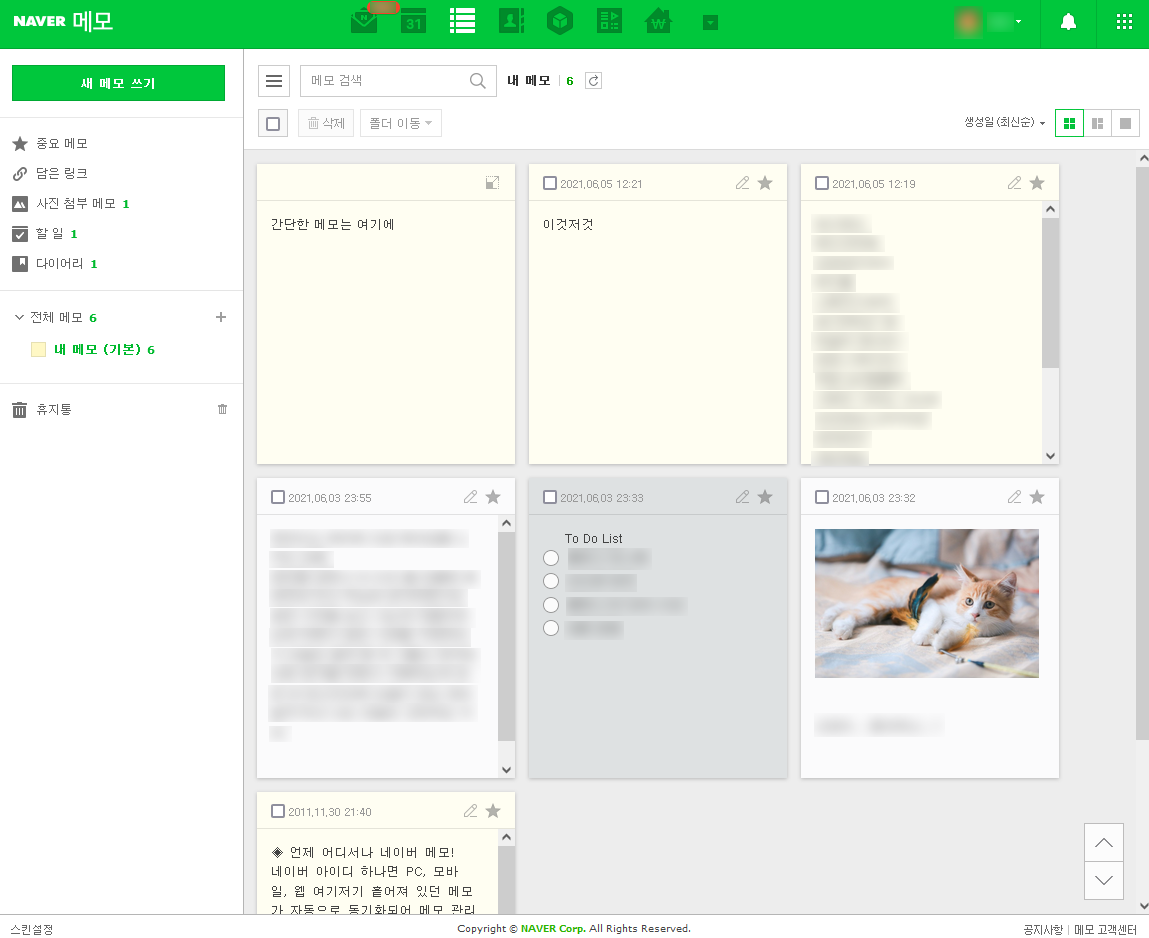
Task: Open 생성일 (최신순) sort dropdown
Action: [x=1005, y=122]
